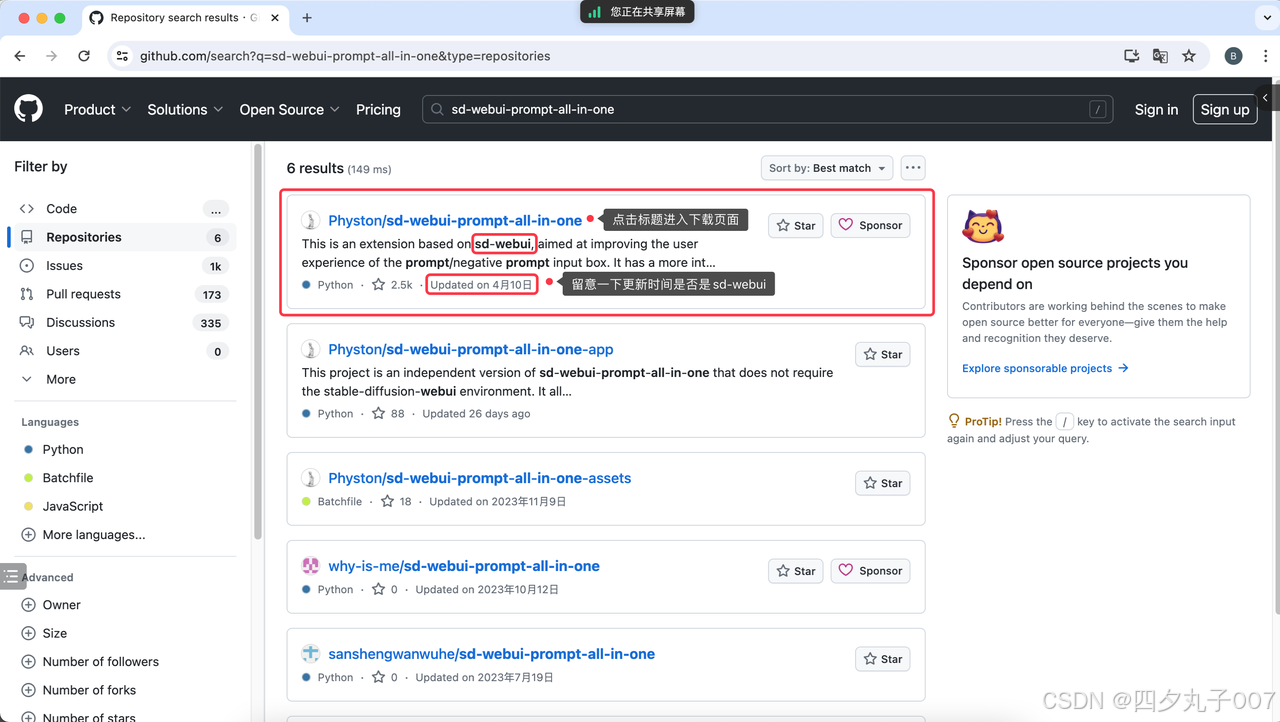Open Physton/sd-webui-prompt-all-in-one-app repository
This screenshot has width=1280, height=722.
tap(471, 349)
